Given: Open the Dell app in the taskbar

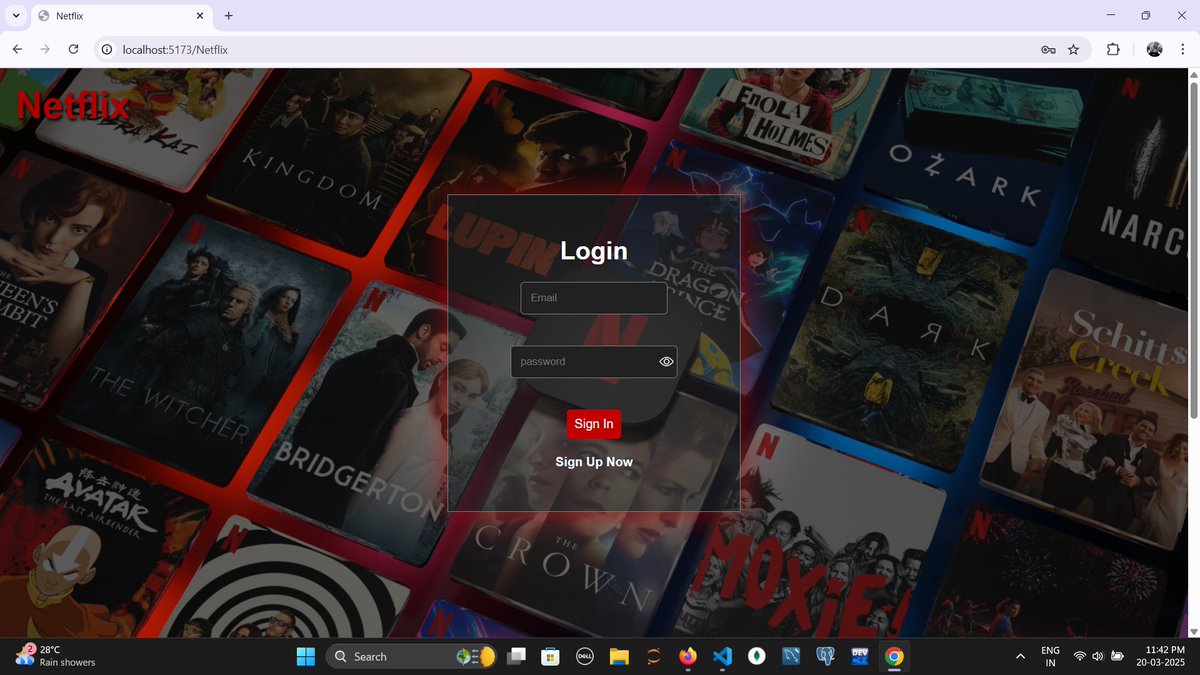Looking at the screenshot, I should point(585,656).
